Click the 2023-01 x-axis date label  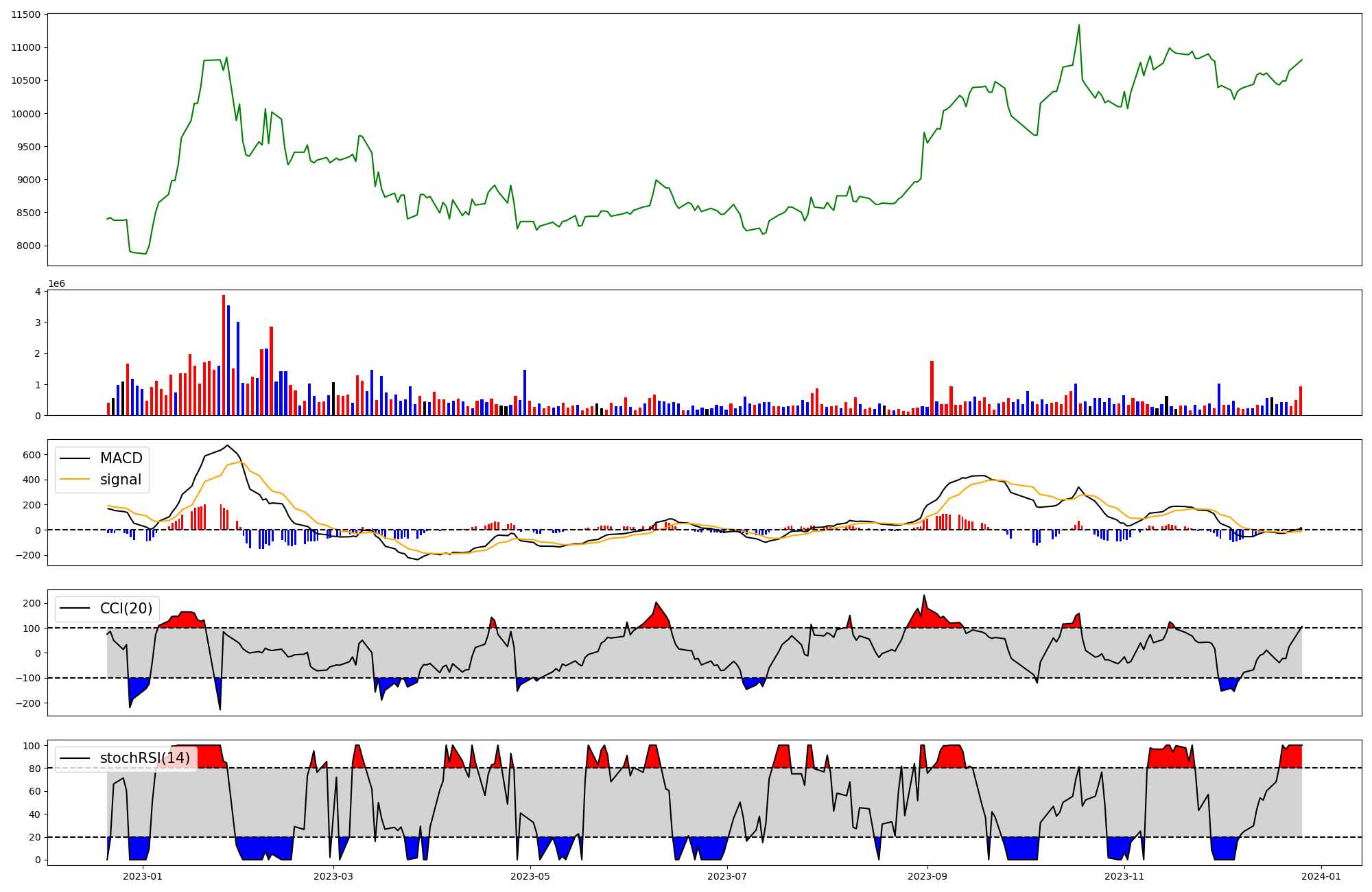click(x=143, y=876)
